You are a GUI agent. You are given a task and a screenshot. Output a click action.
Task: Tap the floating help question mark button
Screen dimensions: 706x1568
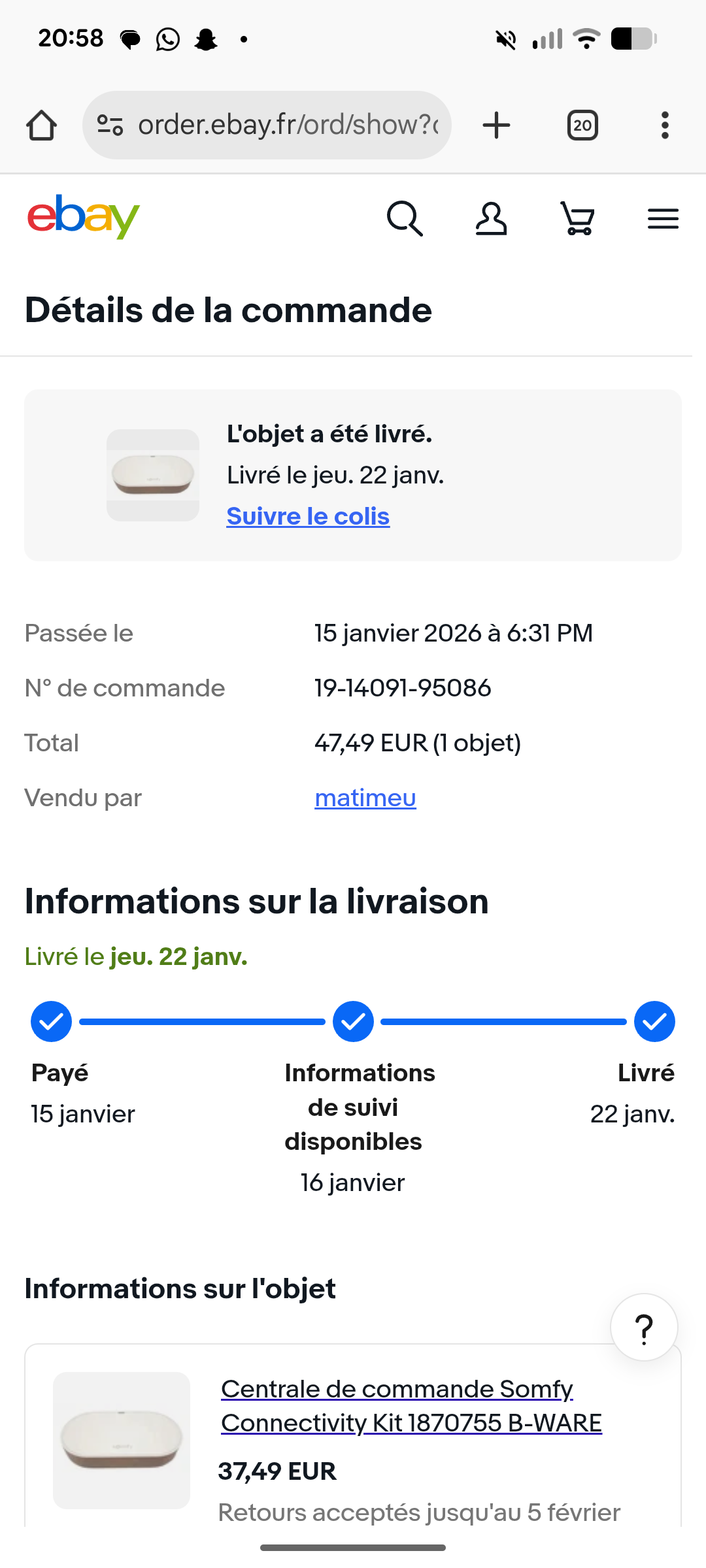coord(644,1328)
